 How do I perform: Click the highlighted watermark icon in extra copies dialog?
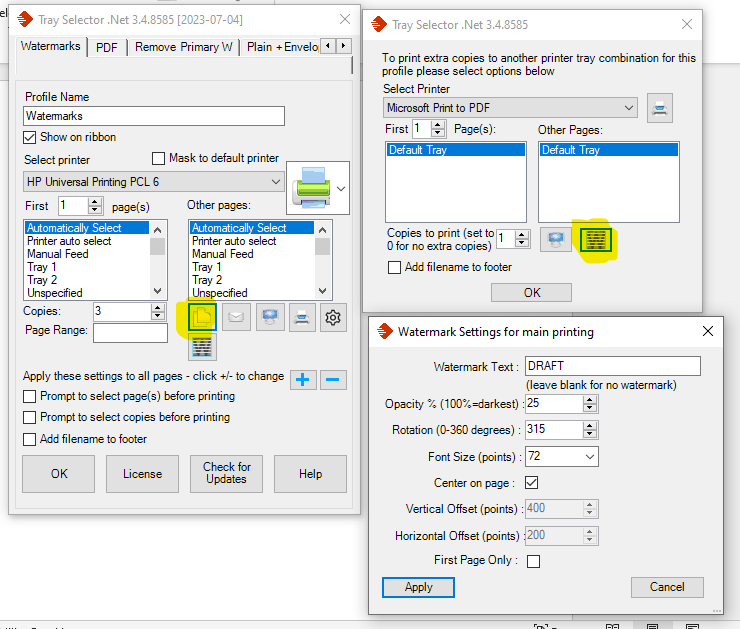597,239
